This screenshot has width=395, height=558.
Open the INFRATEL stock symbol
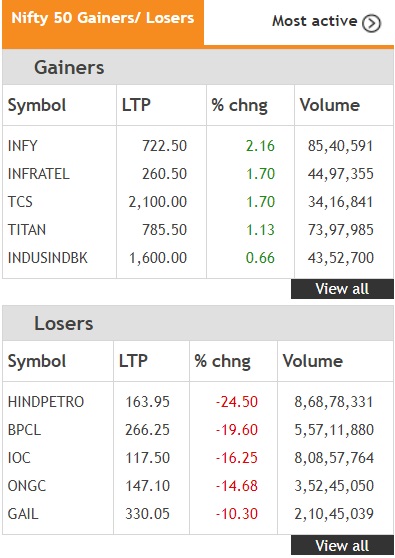pos(38,174)
